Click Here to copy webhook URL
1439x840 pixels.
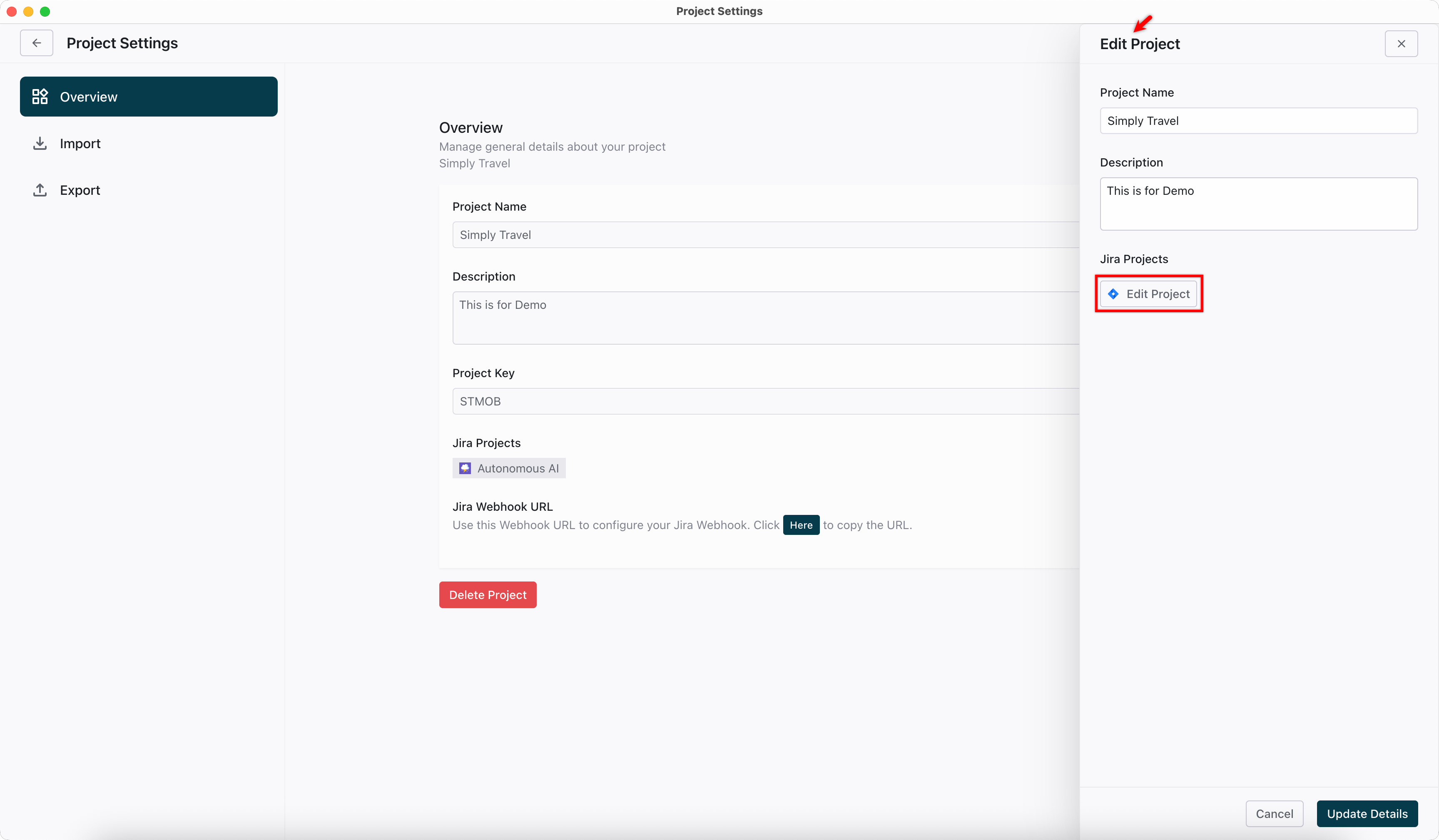pos(801,525)
